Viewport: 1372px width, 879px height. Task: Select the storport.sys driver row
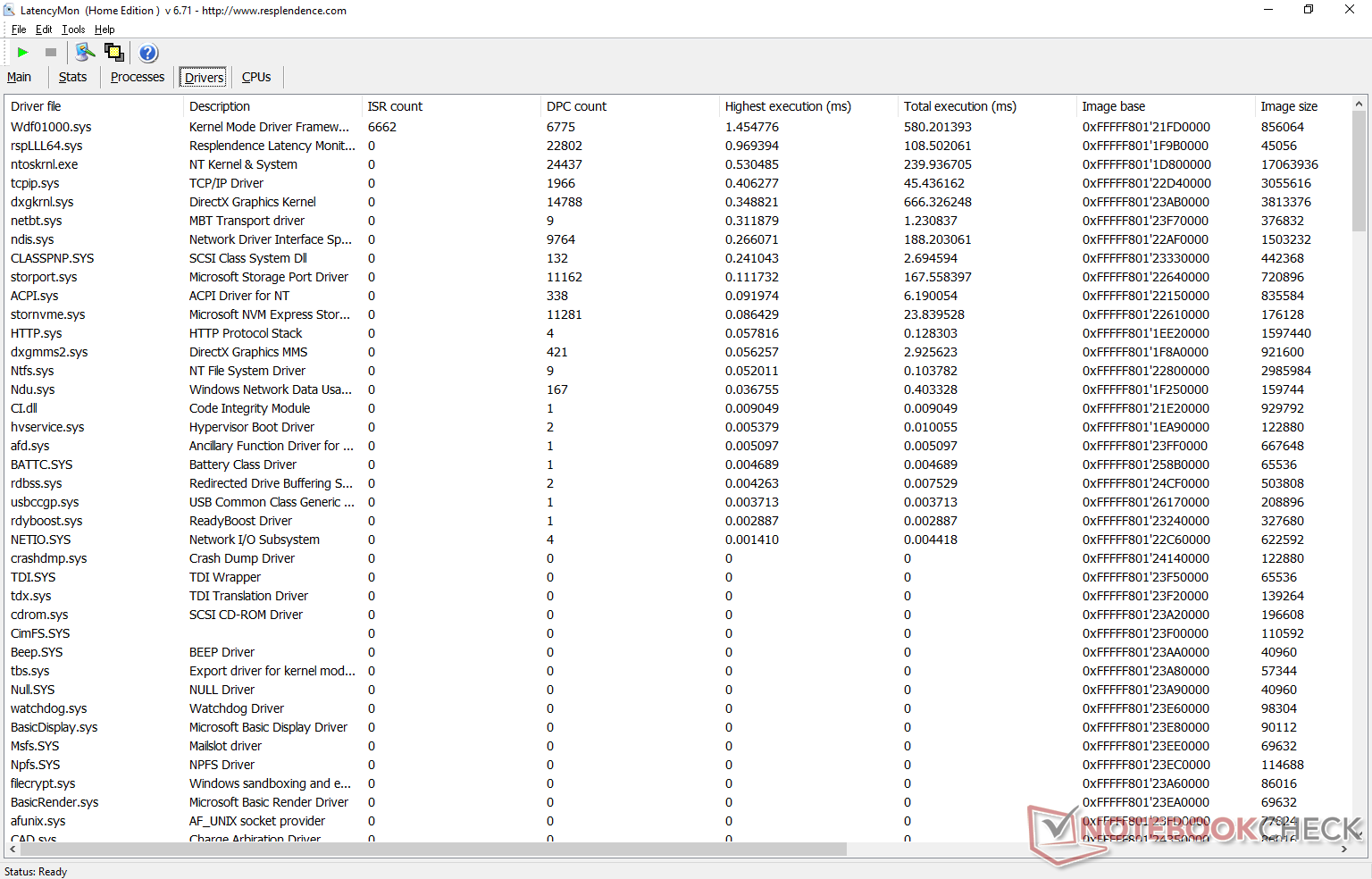pyautogui.click(x=677, y=277)
